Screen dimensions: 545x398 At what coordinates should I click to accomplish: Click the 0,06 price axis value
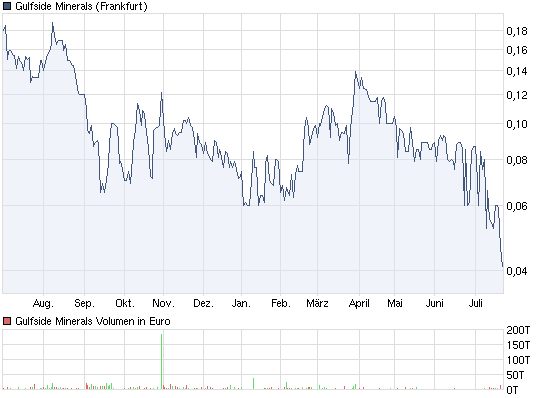[x=517, y=206]
